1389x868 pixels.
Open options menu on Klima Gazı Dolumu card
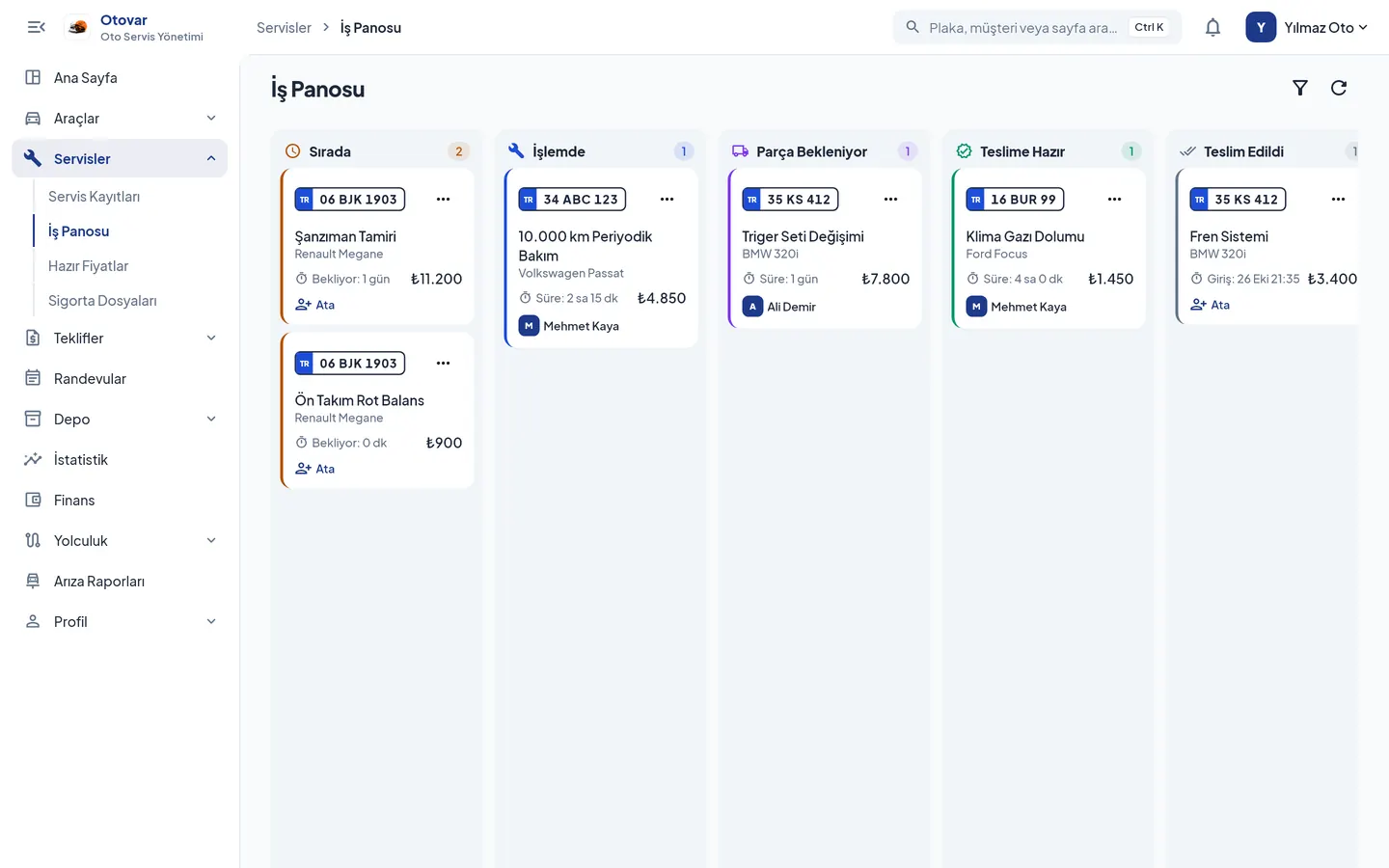coord(1114,199)
